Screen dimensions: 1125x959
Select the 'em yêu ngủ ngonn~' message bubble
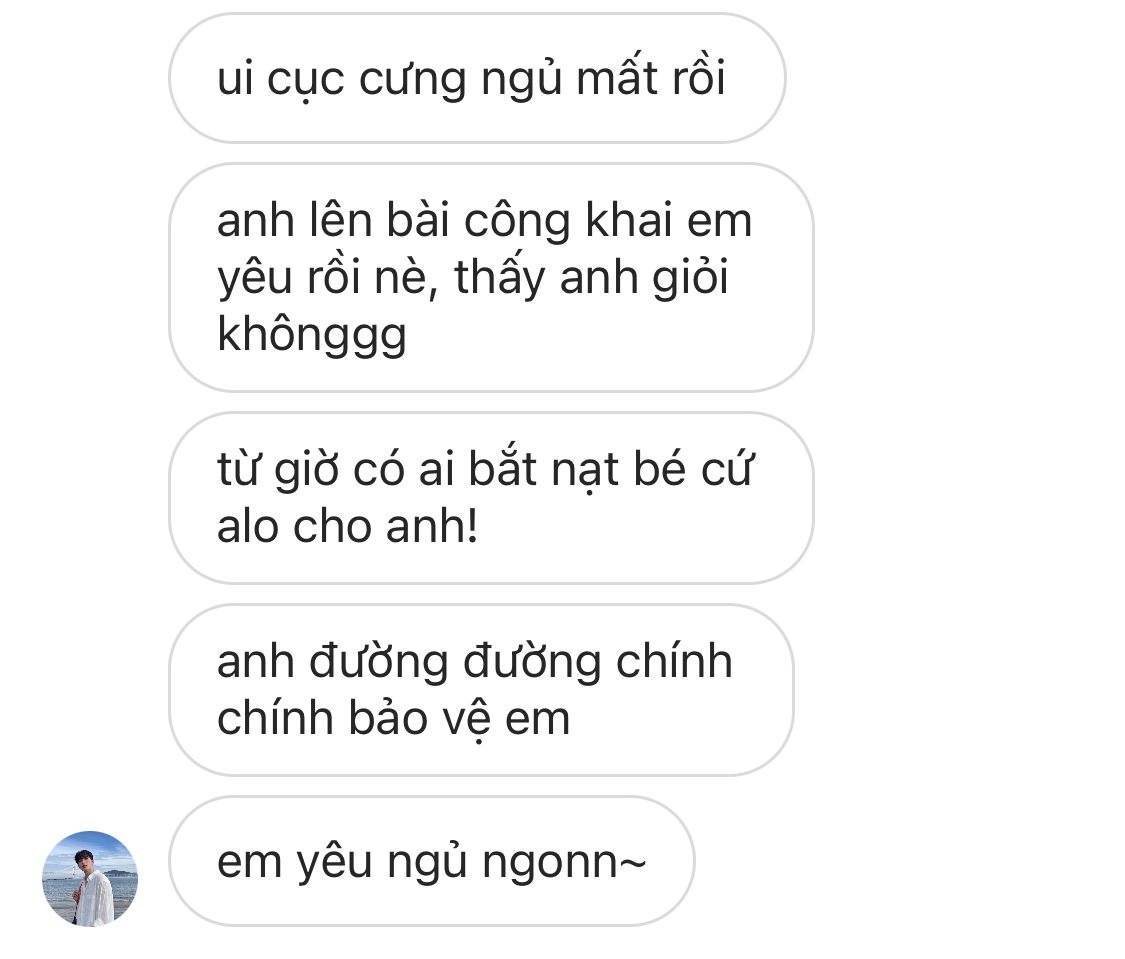click(432, 861)
